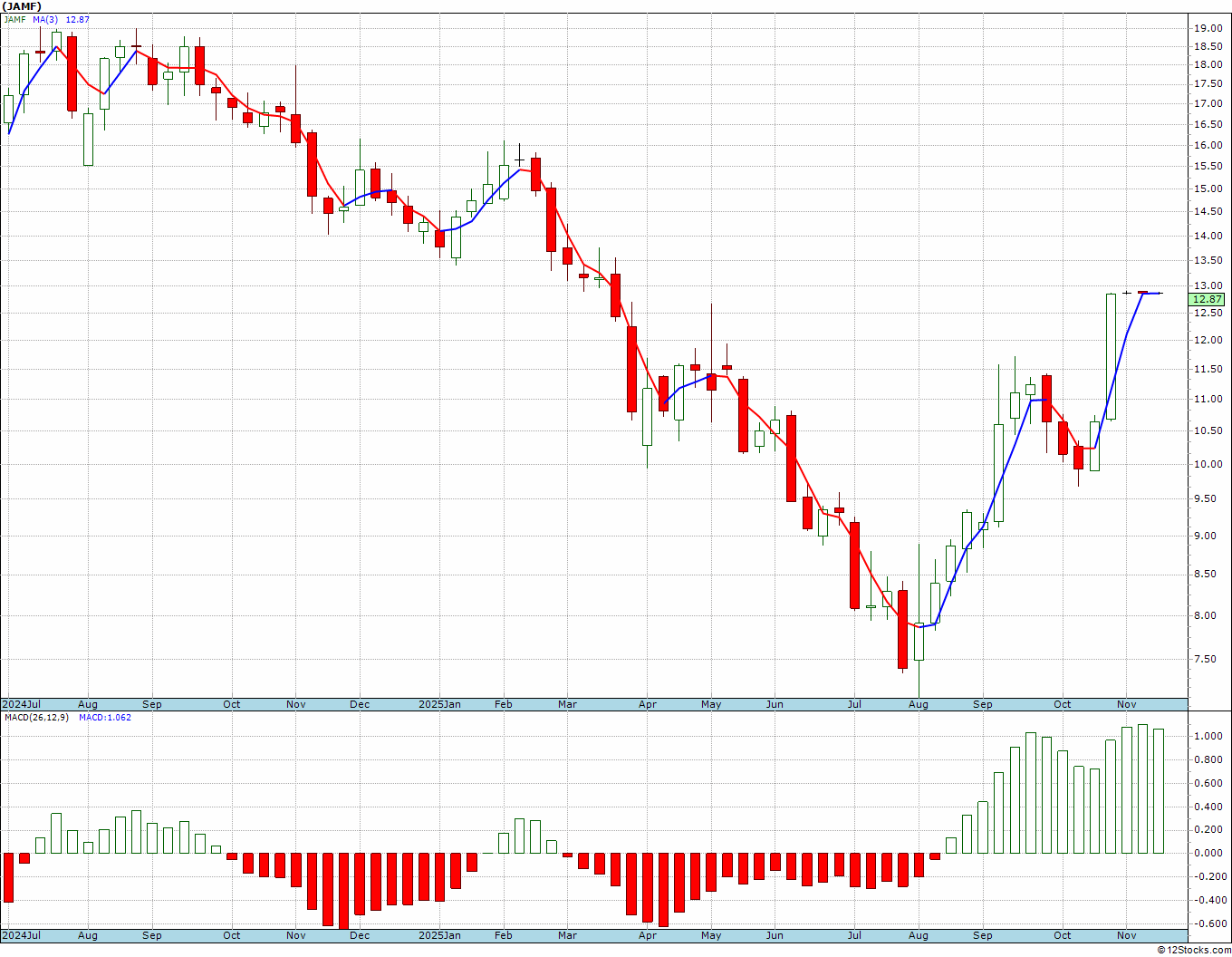Click 2024Jul on the MACD date axis
The width and height of the screenshot is (1232, 957).
click(21, 935)
